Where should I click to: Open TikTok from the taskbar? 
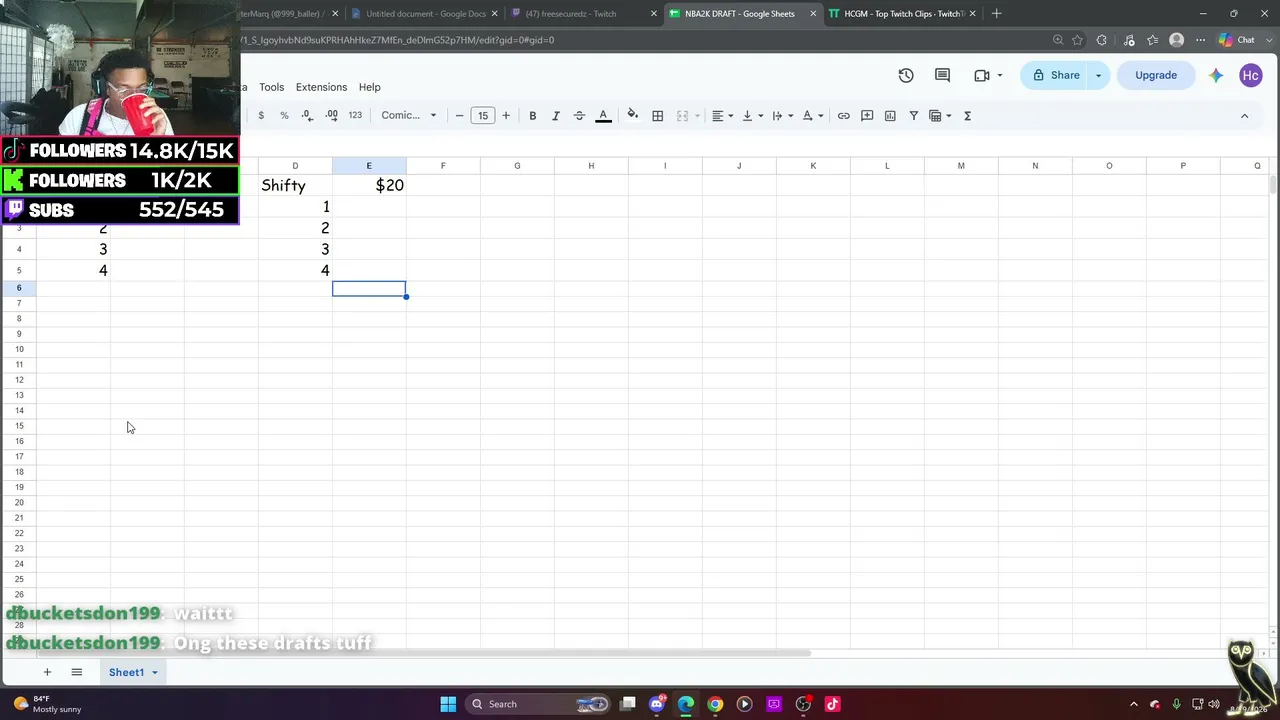pyautogui.click(x=832, y=704)
